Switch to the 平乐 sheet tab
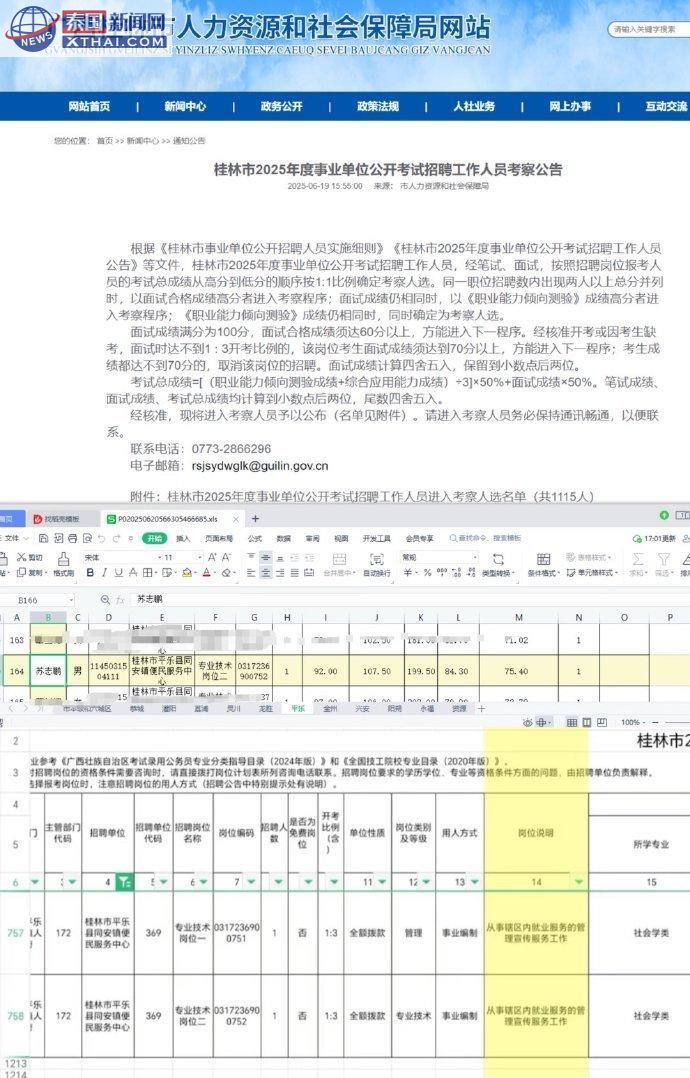This screenshot has height=1078, width=690. point(298,707)
